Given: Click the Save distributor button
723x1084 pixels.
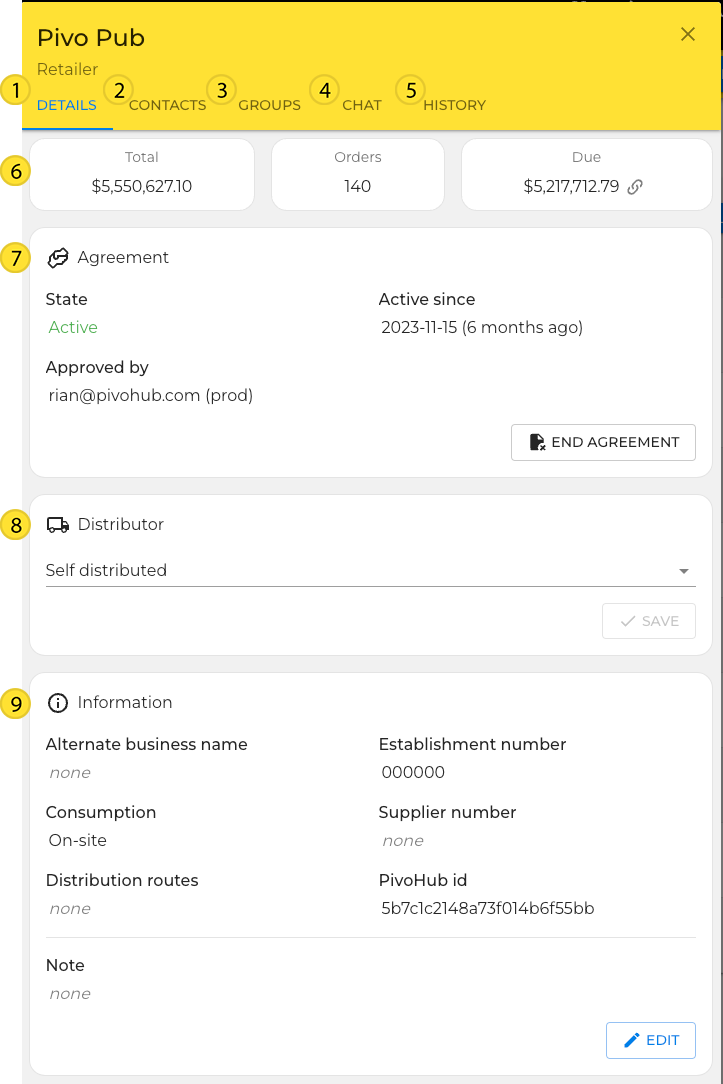Looking at the screenshot, I should [x=649, y=621].
